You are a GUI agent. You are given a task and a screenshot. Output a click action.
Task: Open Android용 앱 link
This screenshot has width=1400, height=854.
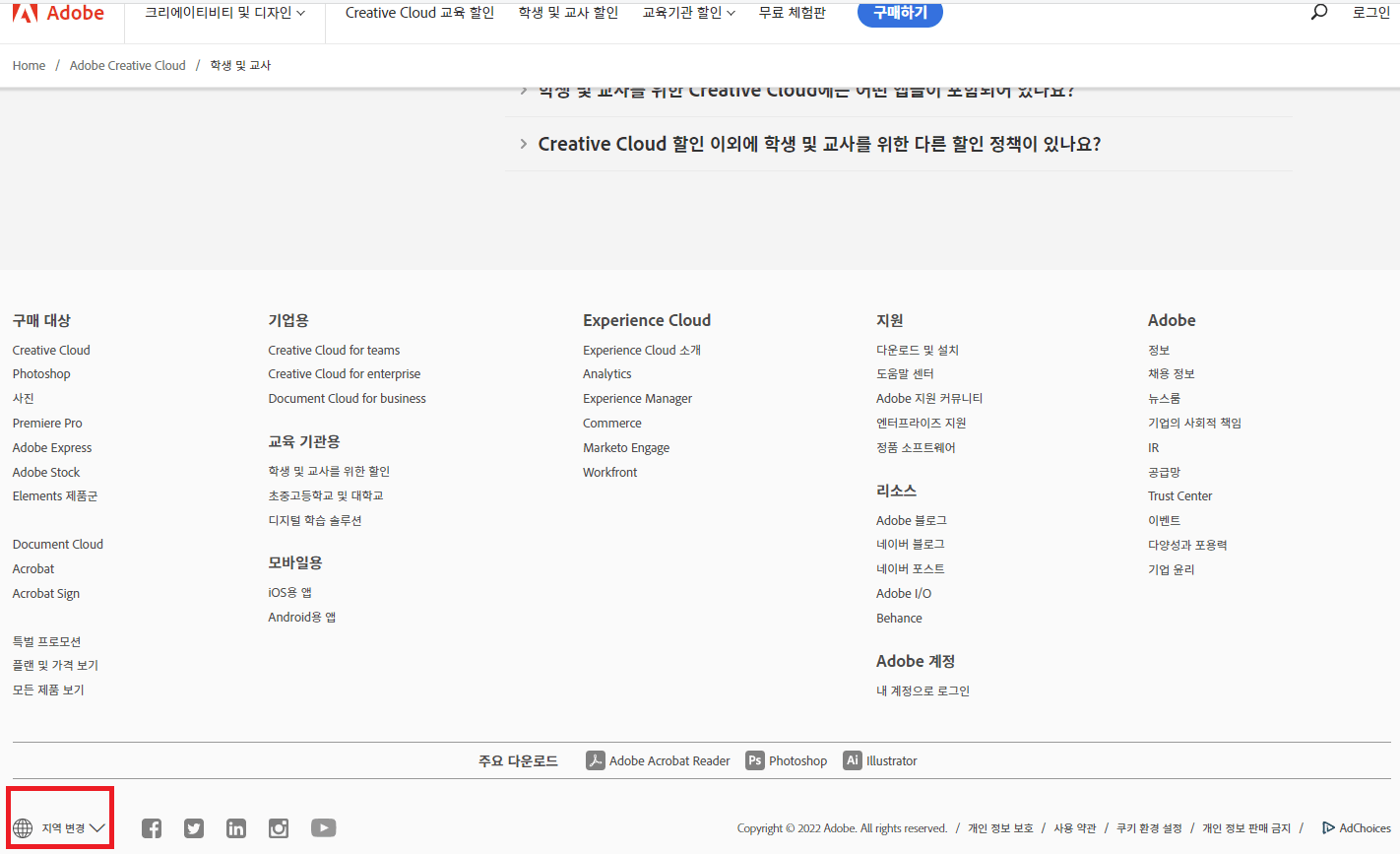[x=302, y=618]
